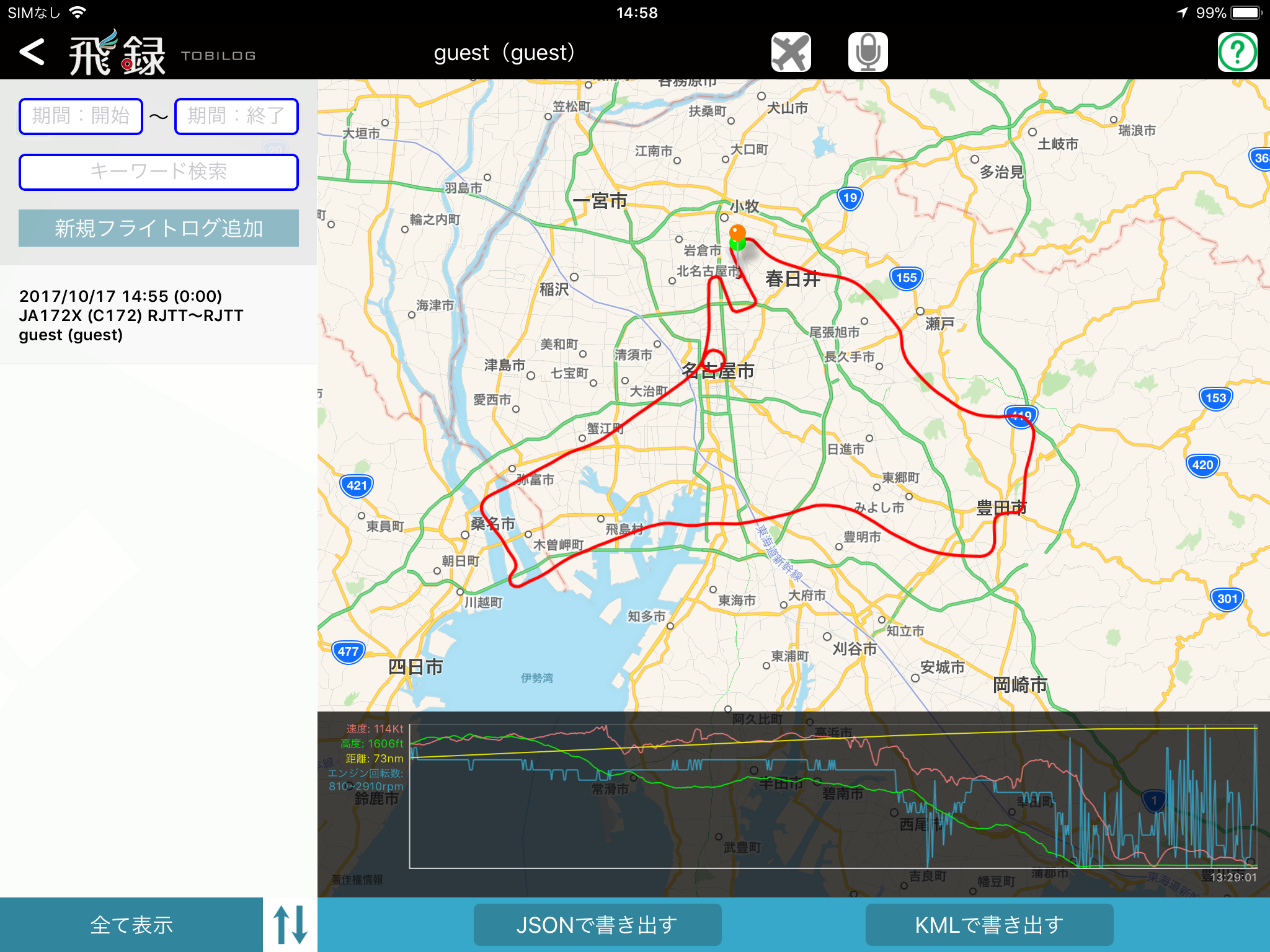Open voice memo with the microphone icon
Viewport: 1270px width, 952px height.
[868, 52]
